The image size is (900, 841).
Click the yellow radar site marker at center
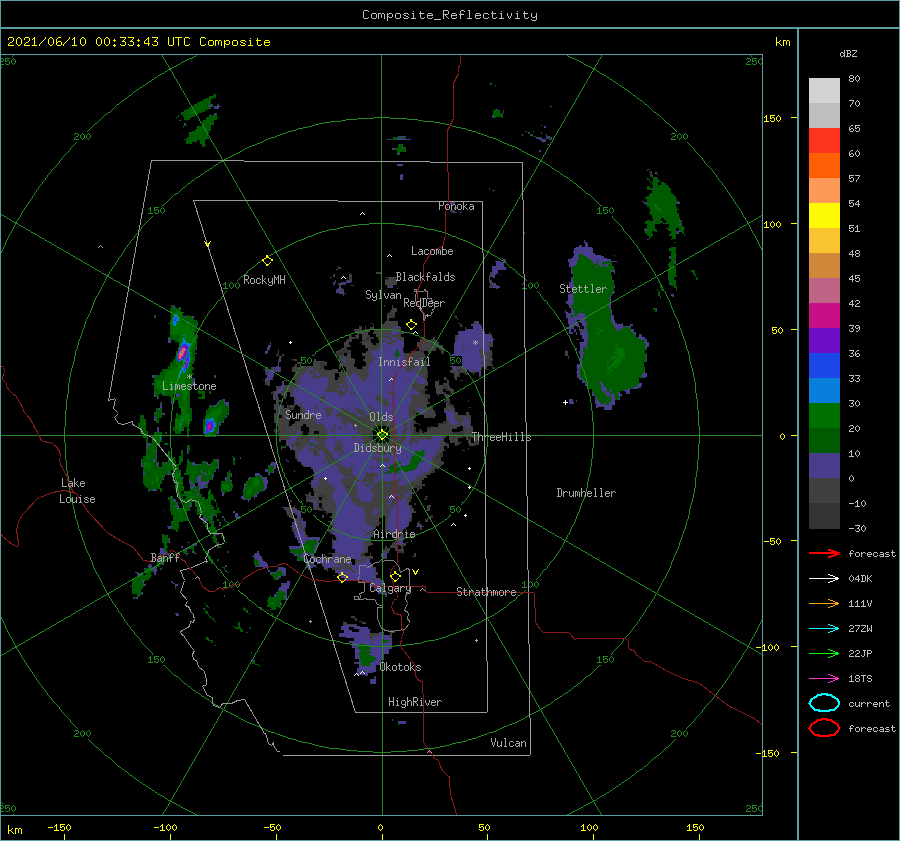(x=382, y=435)
